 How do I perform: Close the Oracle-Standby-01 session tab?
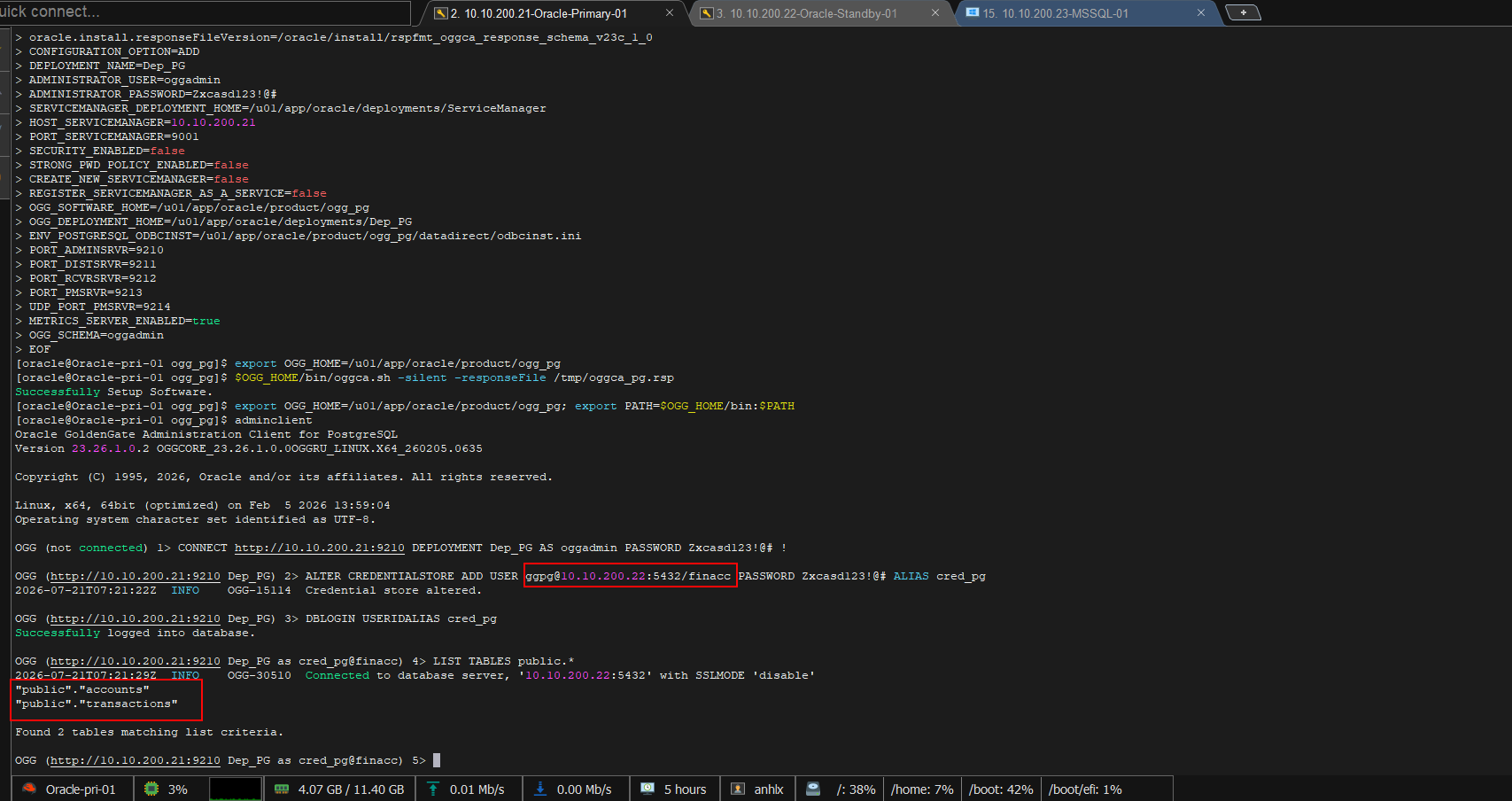coord(935,13)
